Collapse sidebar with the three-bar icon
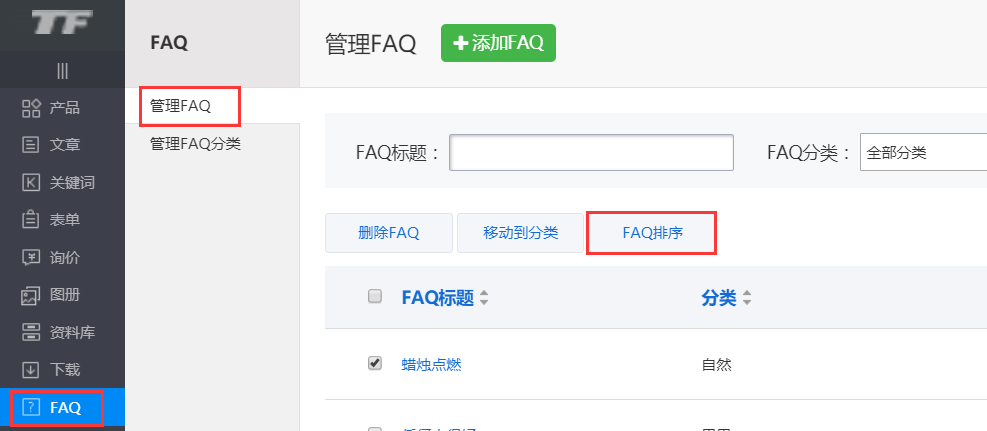Image resolution: width=987 pixels, height=431 pixels. click(x=62, y=70)
